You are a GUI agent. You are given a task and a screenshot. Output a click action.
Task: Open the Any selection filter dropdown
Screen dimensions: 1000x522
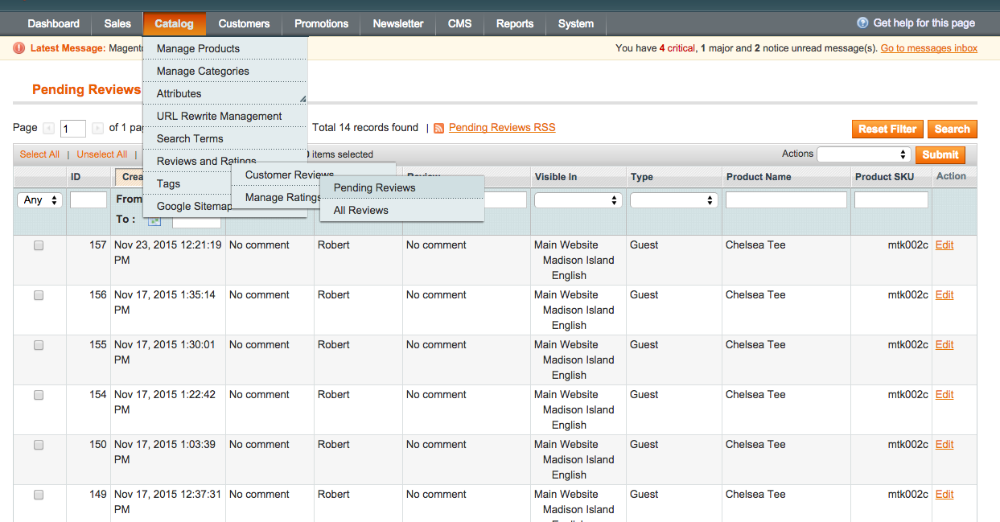pos(40,200)
